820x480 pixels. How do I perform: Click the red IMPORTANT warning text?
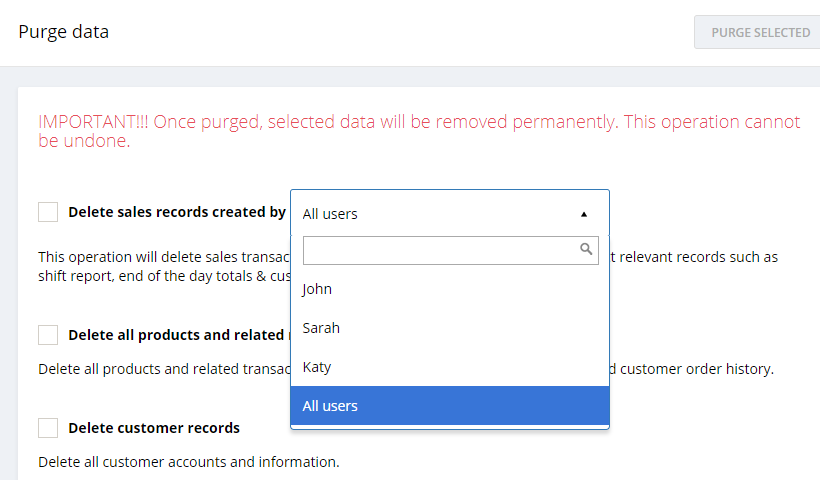pos(419,131)
